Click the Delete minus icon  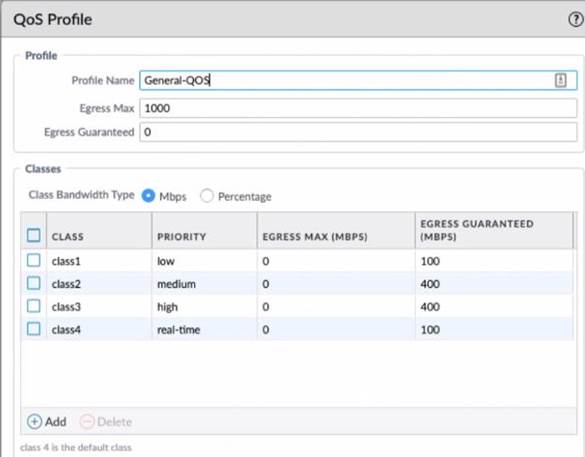click(x=87, y=422)
